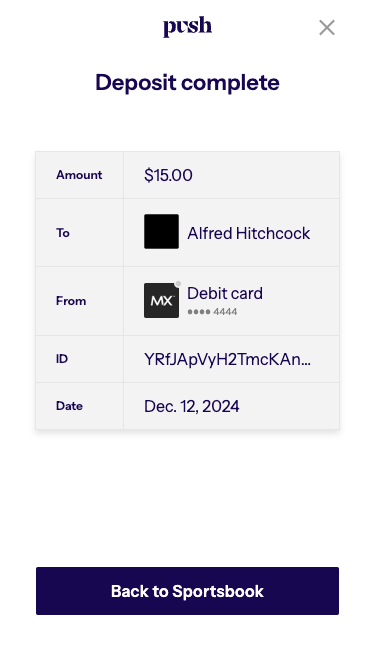Screen dimensions: 375x667
Task: Click the ellipsis at end of transaction ID
Action: [x=306, y=364]
